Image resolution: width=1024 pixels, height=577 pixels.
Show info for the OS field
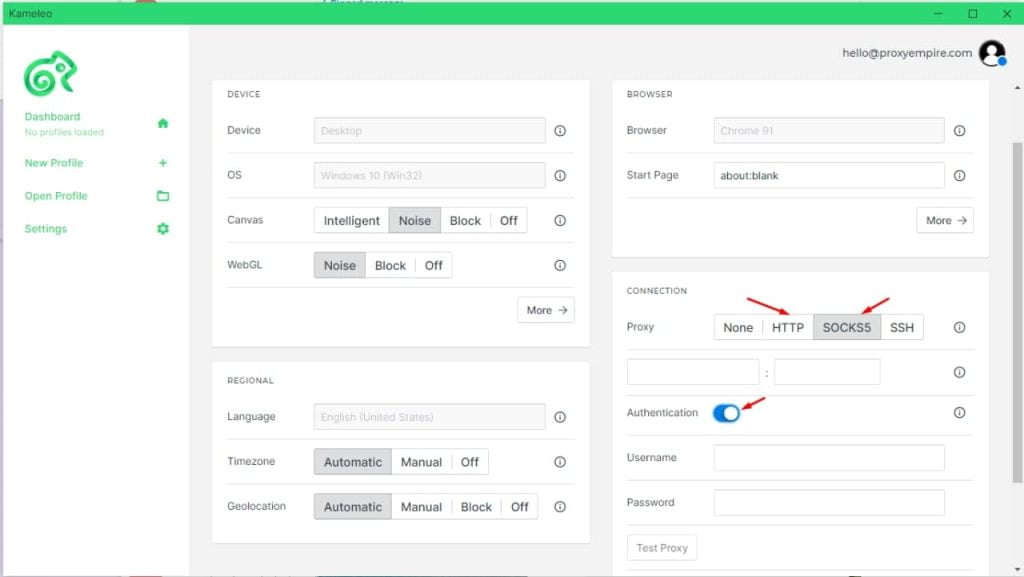tap(560, 176)
